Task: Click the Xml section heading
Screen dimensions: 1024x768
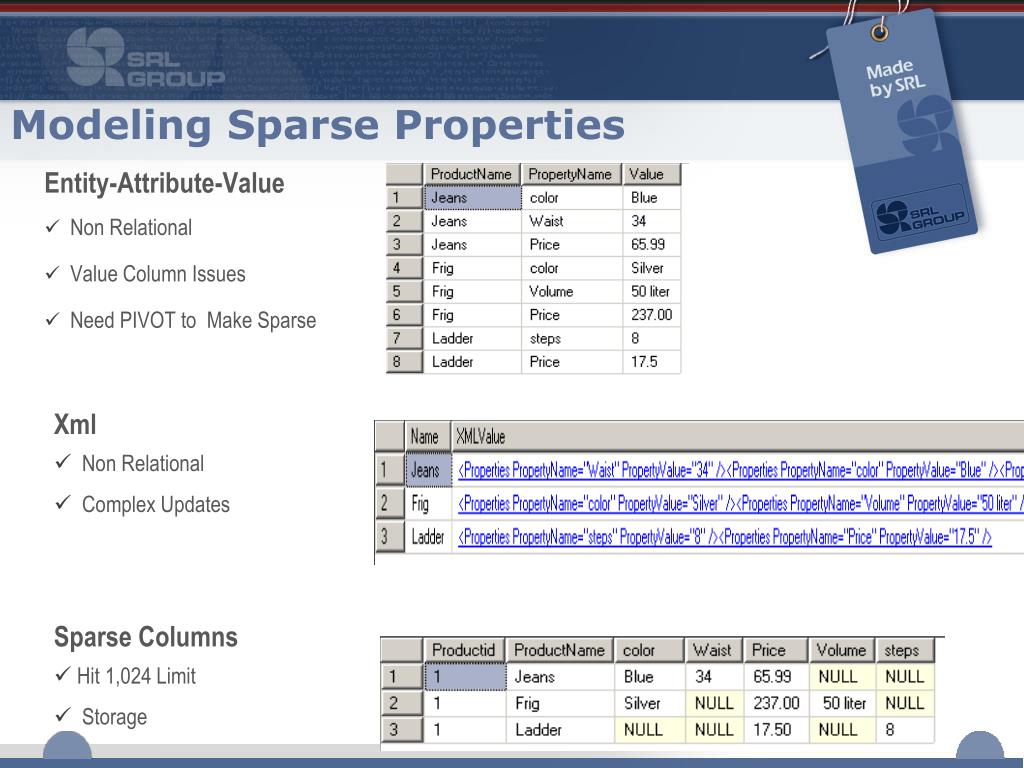Action: pos(75,425)
